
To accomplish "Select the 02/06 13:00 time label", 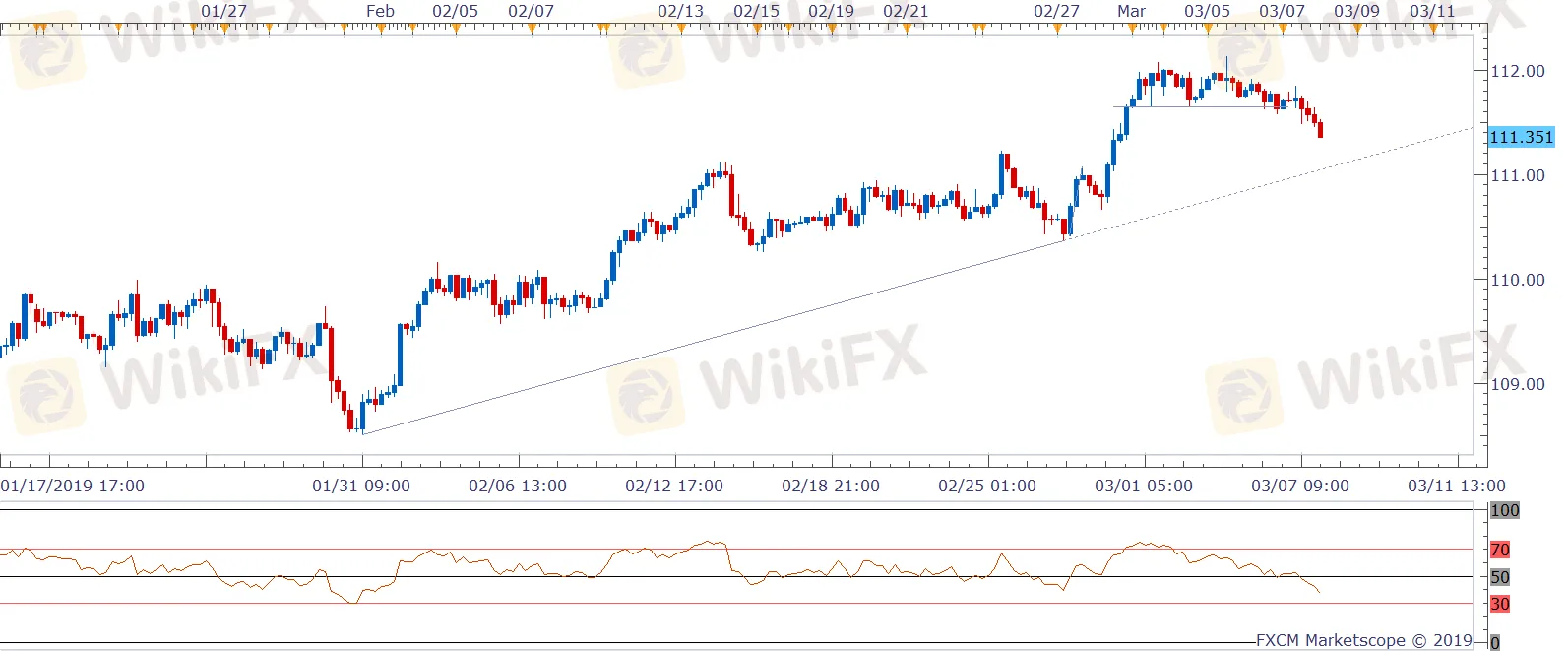I will (x=518, y=486).
